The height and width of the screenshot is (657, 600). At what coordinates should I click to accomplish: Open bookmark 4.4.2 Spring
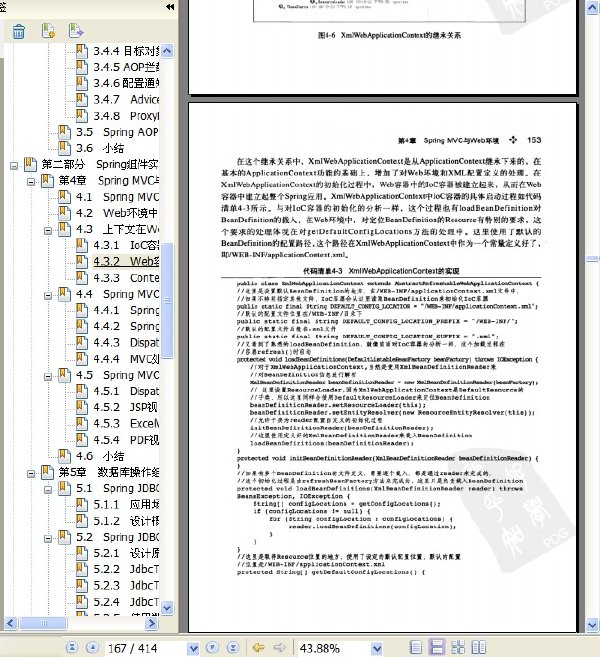(x=126, y=326)
